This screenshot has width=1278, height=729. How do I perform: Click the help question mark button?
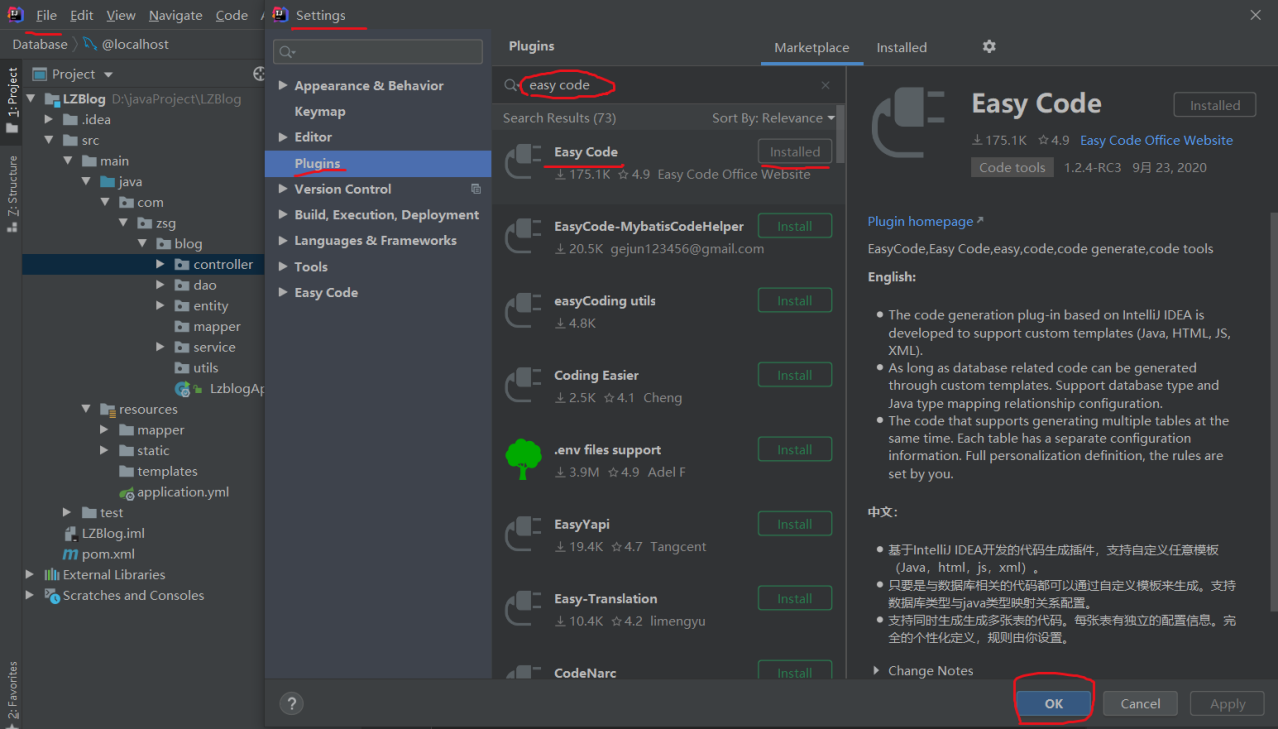click(291, 703)
